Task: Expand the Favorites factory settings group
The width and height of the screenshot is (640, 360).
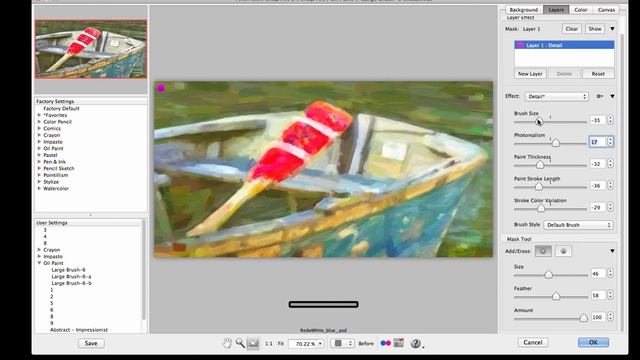Action: pos(39,115)
